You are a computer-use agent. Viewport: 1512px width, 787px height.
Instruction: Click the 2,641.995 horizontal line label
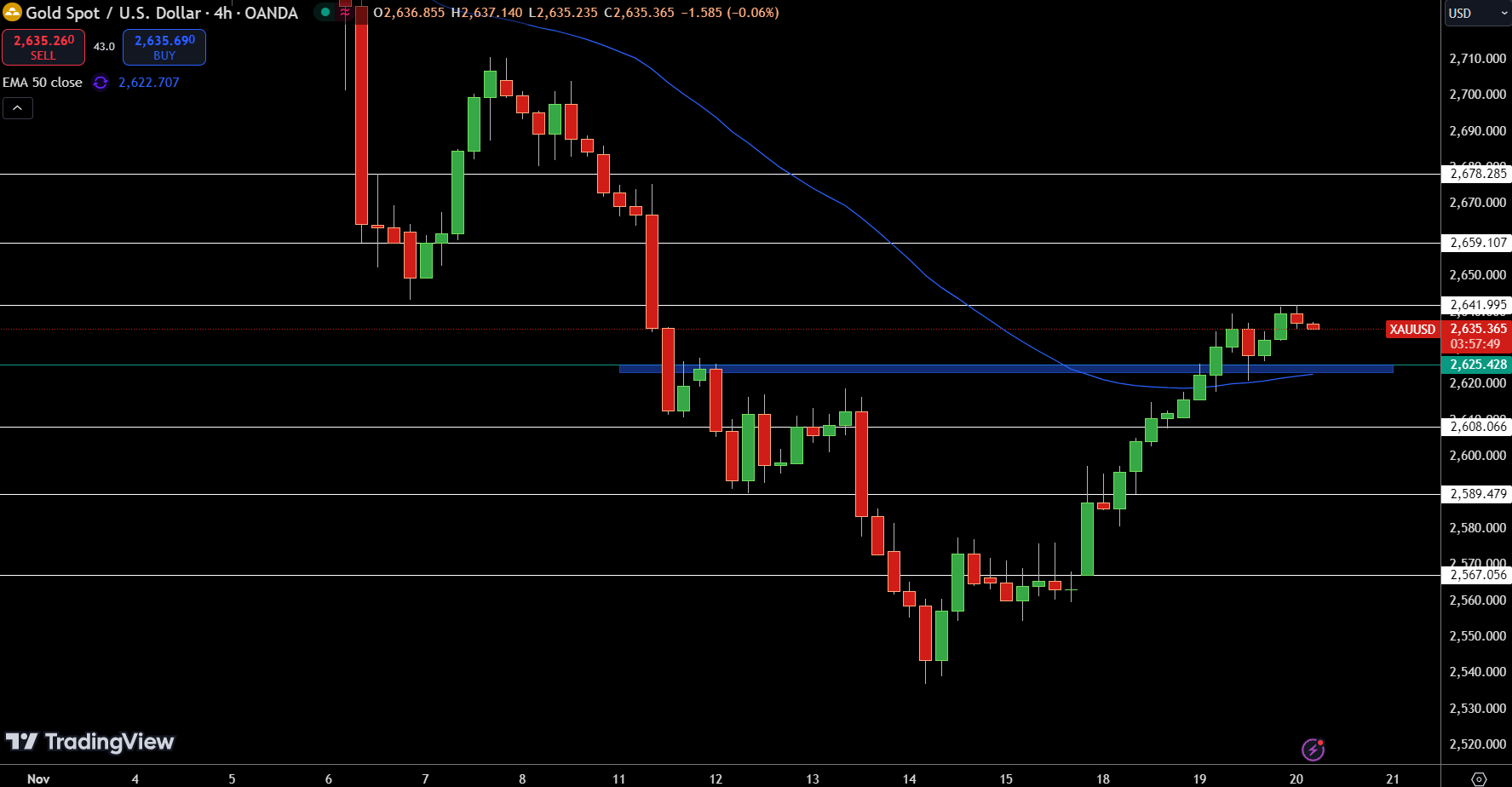(x=1477, y=305)
